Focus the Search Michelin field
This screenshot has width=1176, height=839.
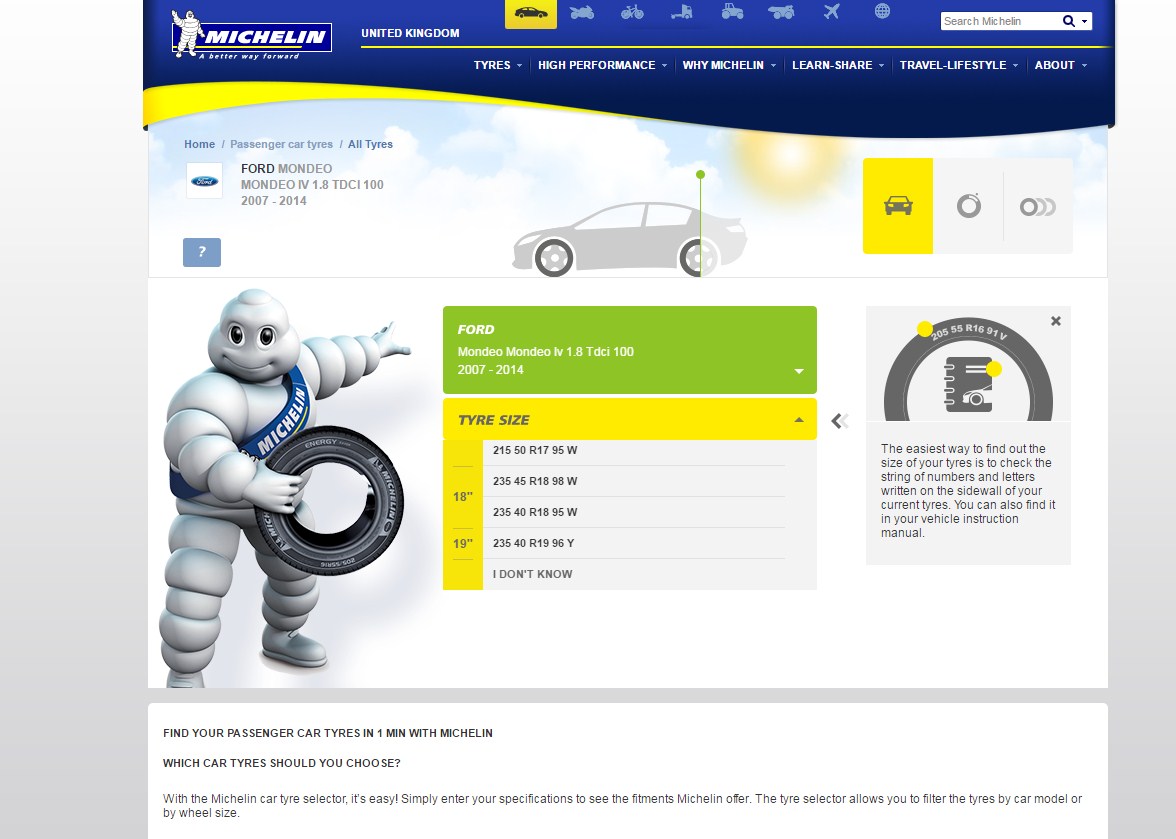pyautogui.click(x=1000, y=21)
